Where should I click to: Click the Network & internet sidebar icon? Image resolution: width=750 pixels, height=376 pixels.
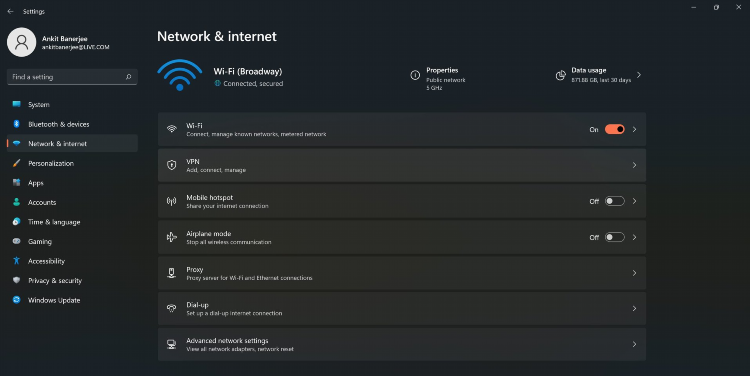tap(17, 144)
